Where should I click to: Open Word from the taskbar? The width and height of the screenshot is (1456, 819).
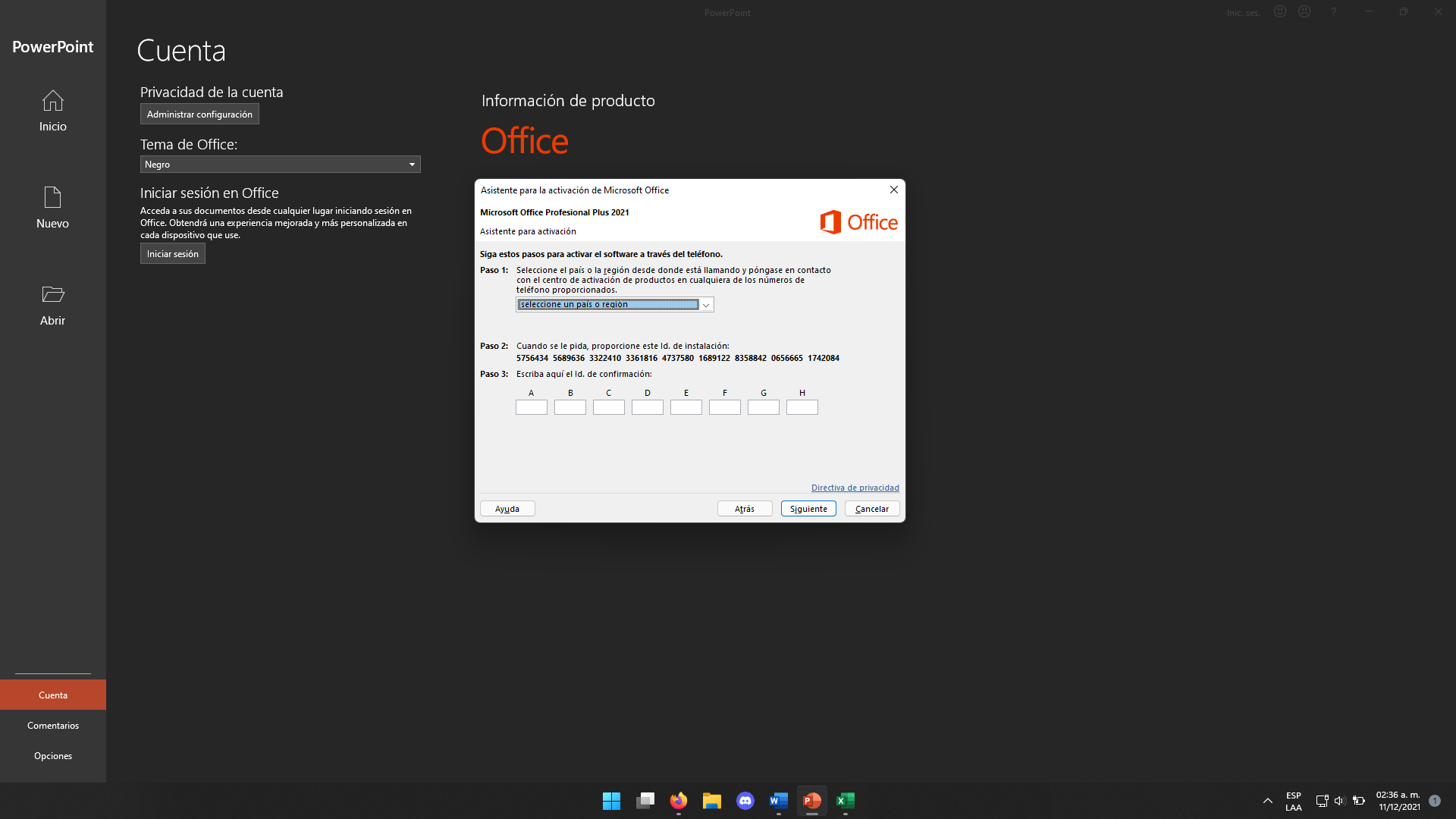(779, 800)
